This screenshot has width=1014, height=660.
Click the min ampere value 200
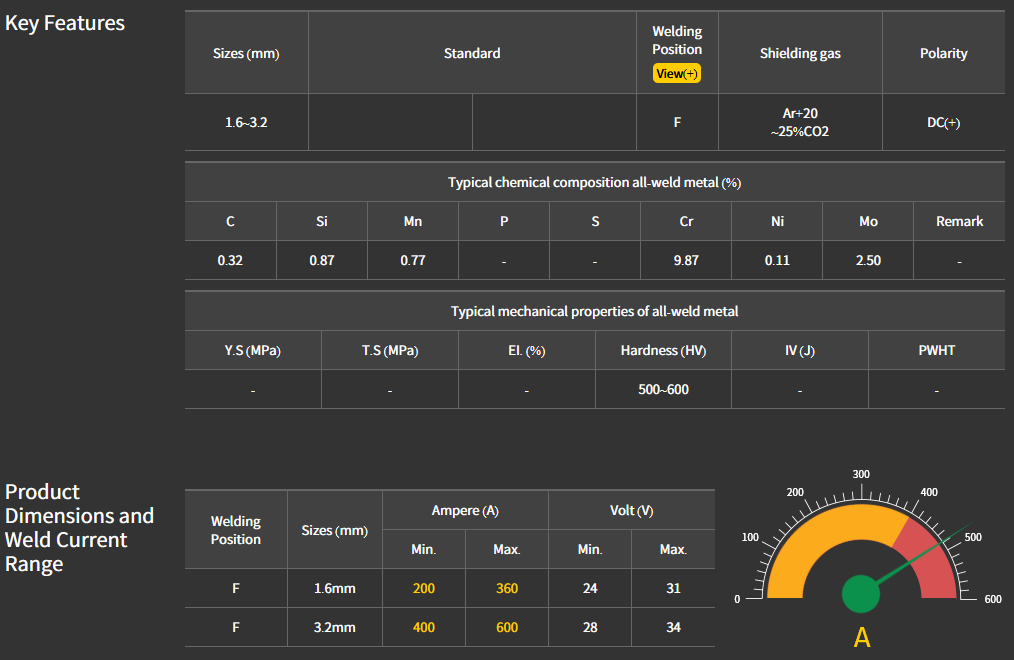coord(424,588)
